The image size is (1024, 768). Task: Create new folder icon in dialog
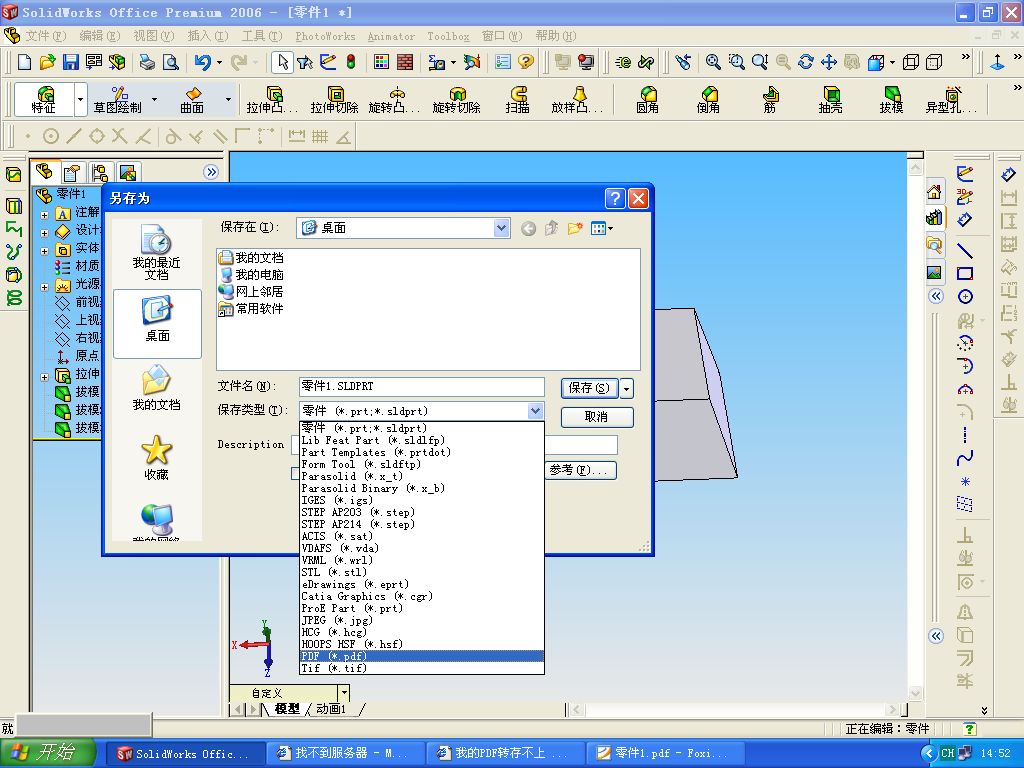point(575,228)
